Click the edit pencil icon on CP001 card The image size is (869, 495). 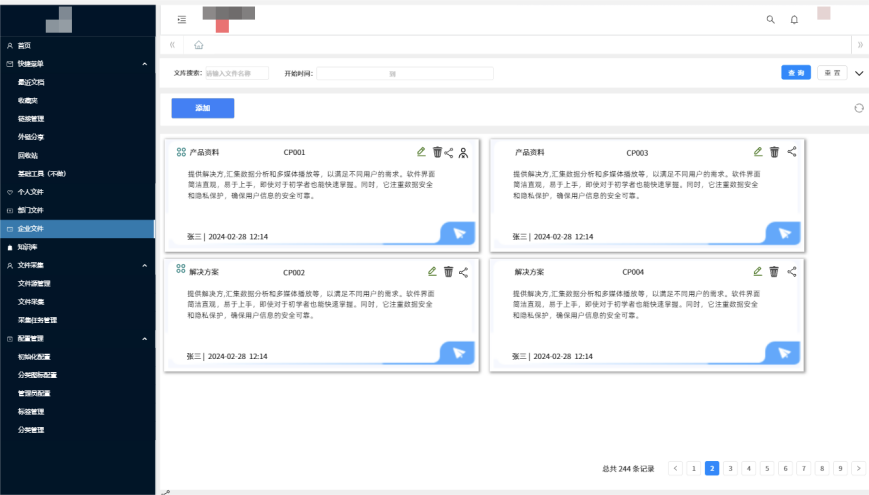pyautogui.click(x=421, y=152)
